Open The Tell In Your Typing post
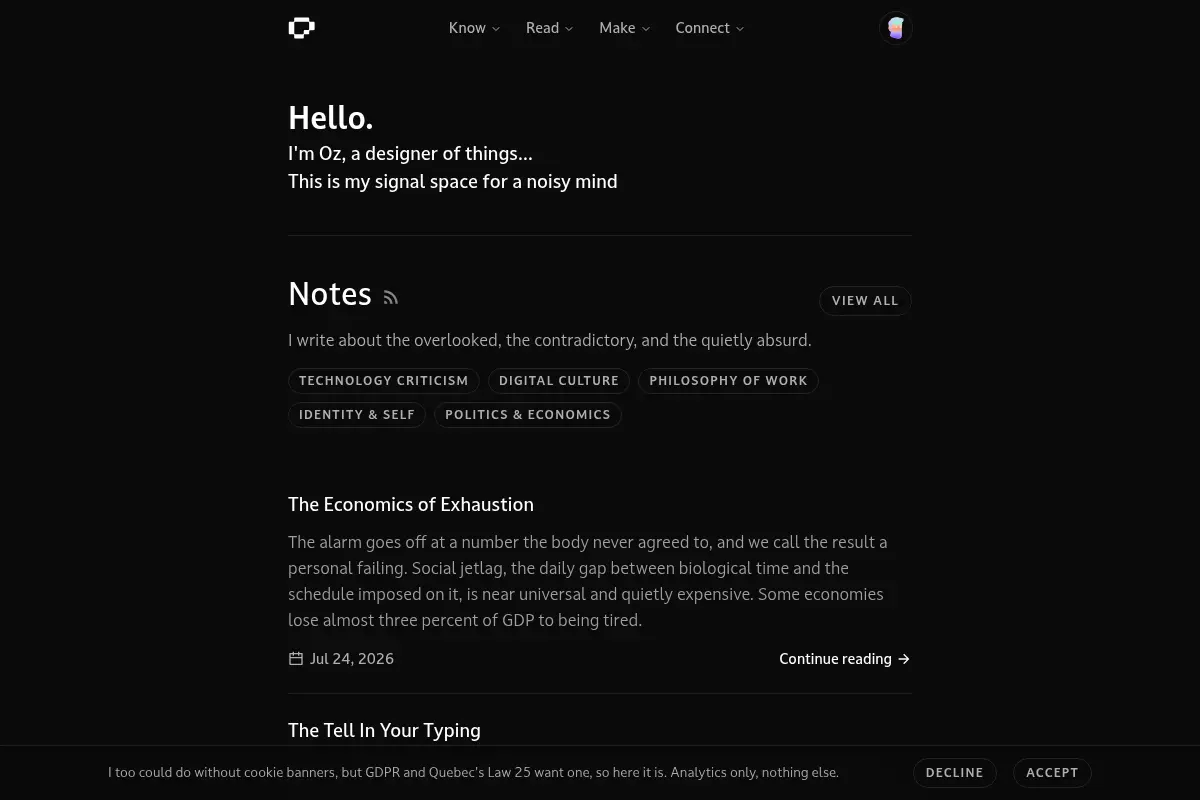The image size is (1200, 800). (384, 730)
